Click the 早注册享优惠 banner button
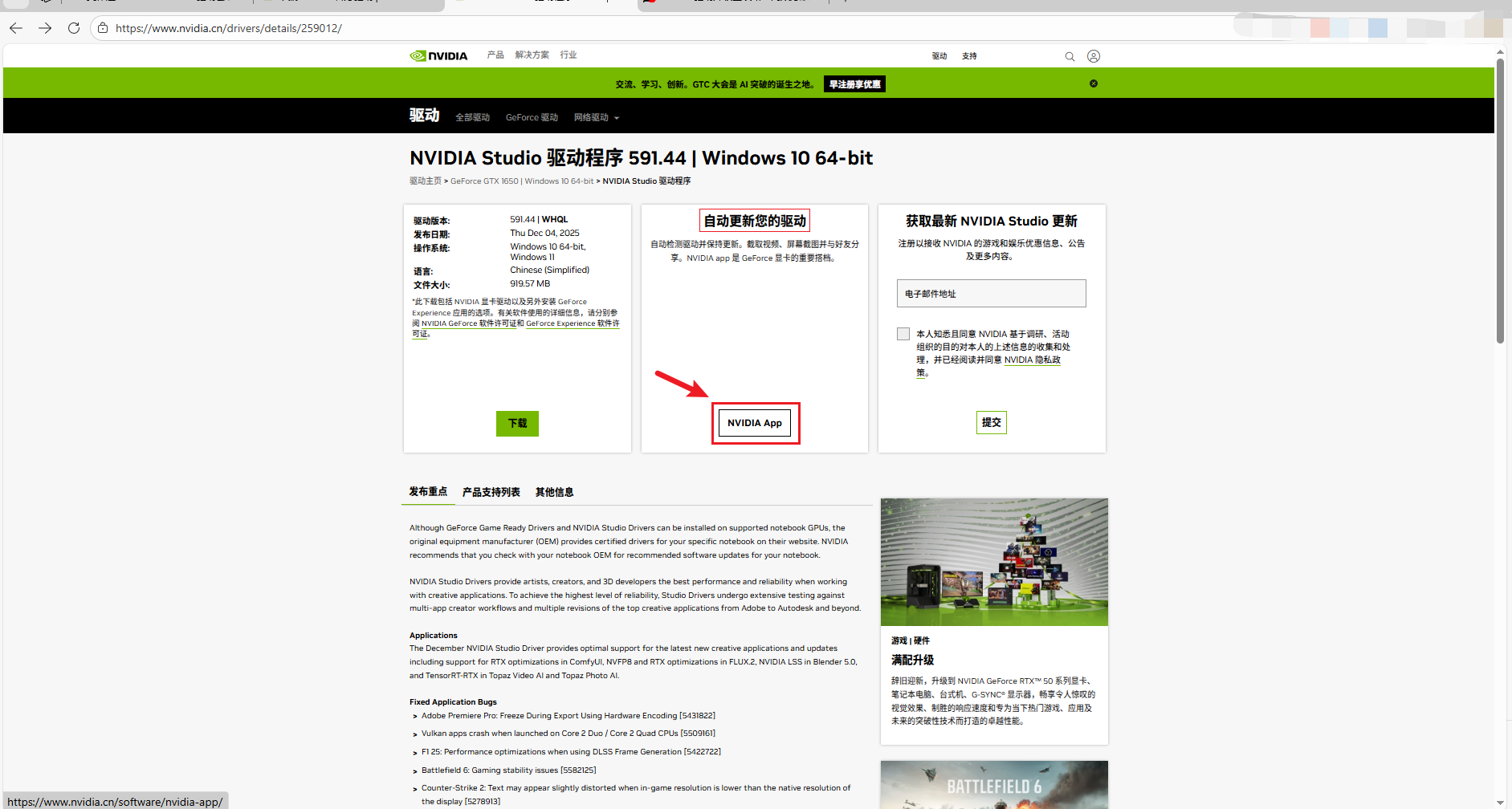This screenshot has height=809, width=1512. click(854, 84)
